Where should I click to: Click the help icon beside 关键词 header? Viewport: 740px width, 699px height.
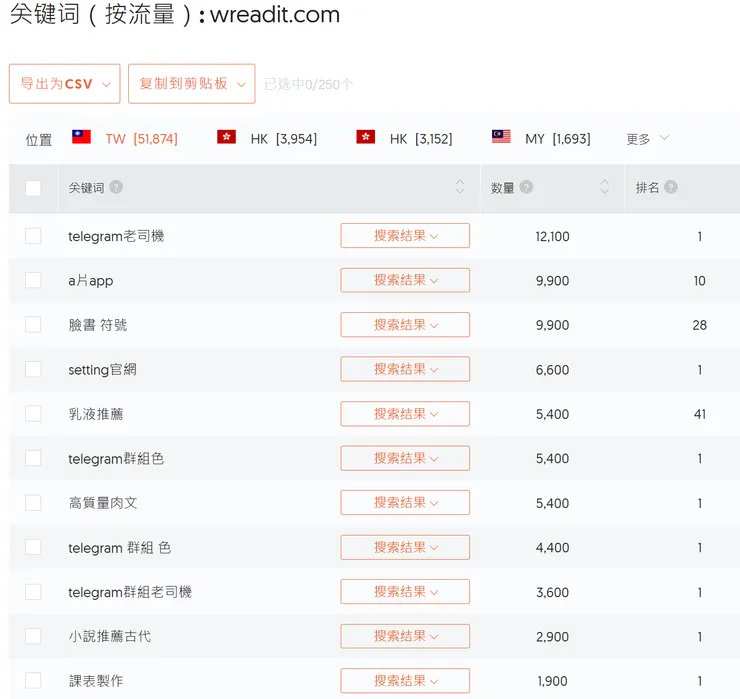click(x=116, y=187)
